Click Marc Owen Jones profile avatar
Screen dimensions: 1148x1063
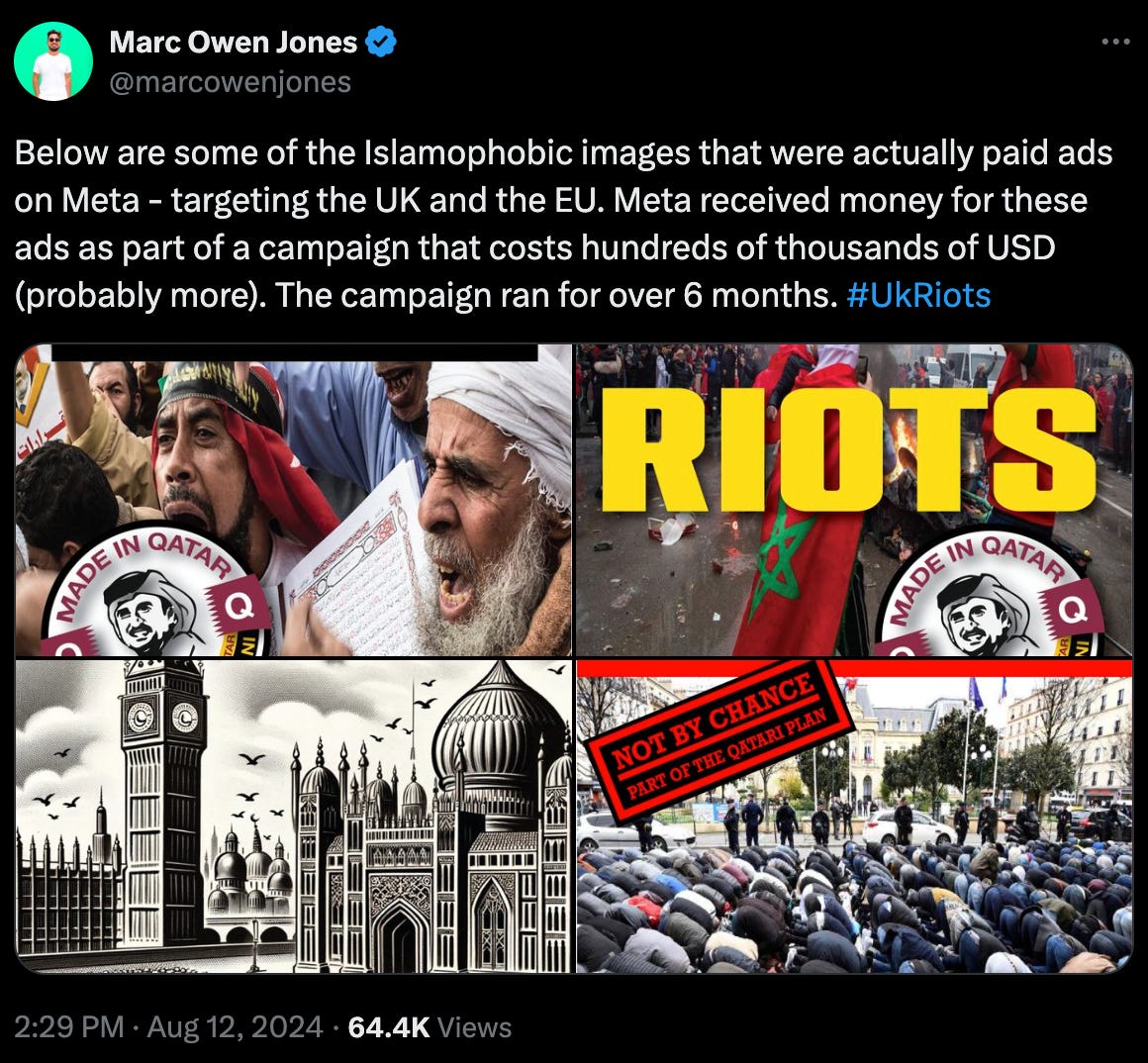(53, 60)
